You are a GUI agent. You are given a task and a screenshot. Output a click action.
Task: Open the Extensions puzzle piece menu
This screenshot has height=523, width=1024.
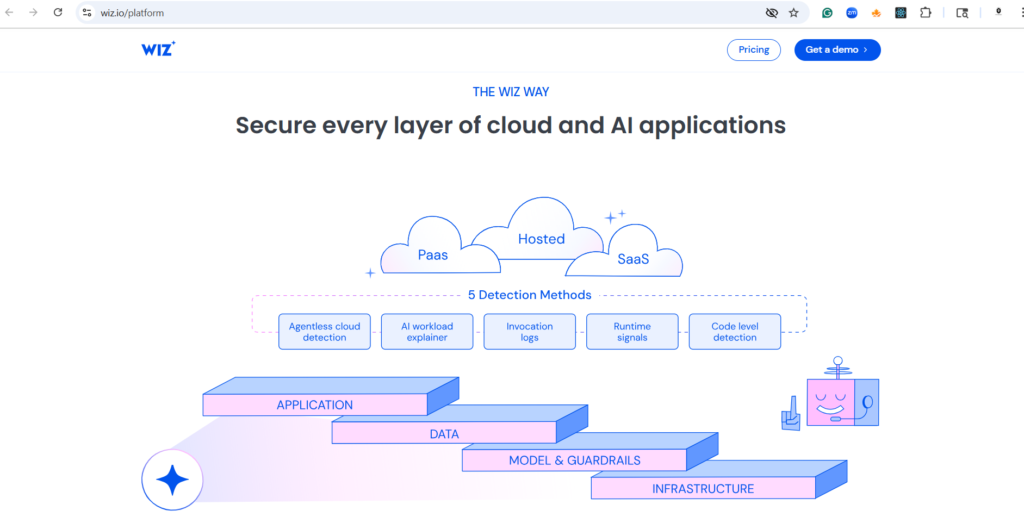pyautogui.click(x=925, y=13)
